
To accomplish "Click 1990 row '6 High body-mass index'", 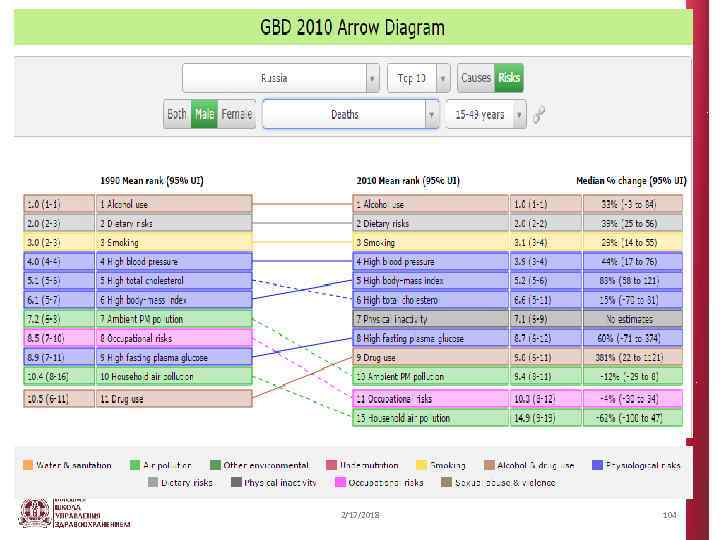I will (174, 300).
